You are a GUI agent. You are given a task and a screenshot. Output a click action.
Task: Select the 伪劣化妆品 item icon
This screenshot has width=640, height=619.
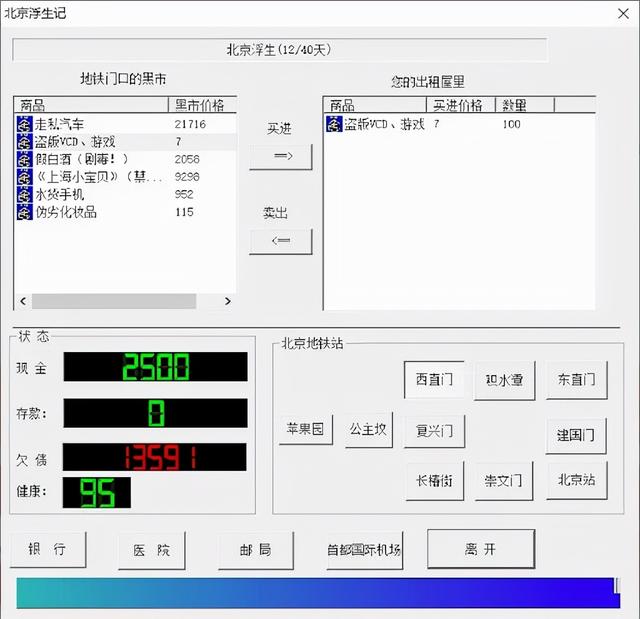(x=25, y=212)
